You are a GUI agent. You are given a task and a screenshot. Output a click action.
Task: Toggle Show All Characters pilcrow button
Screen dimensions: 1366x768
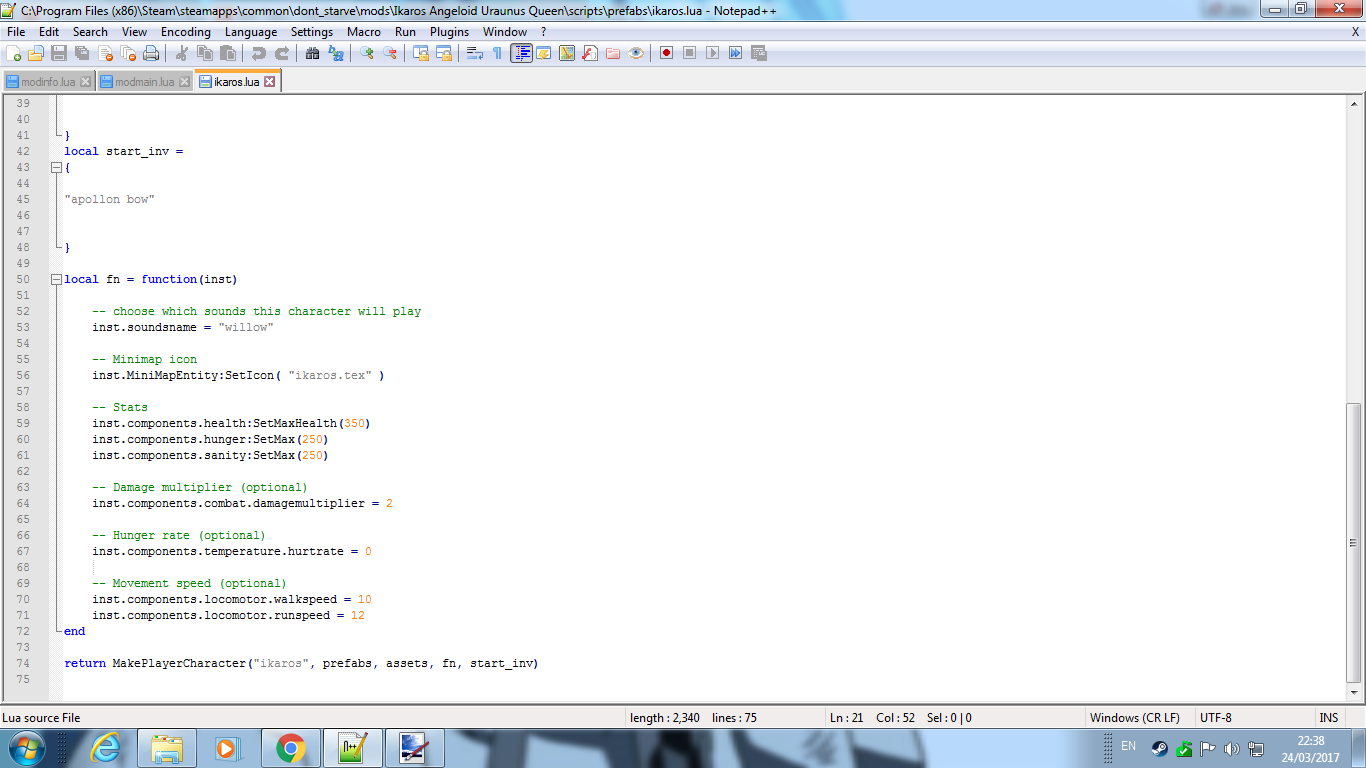(x=497, y=53)
